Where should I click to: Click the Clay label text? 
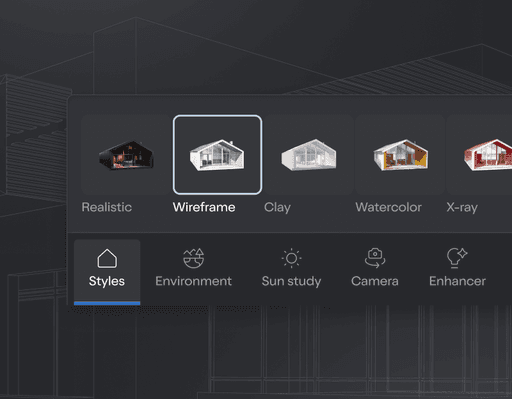pos(277,208)
